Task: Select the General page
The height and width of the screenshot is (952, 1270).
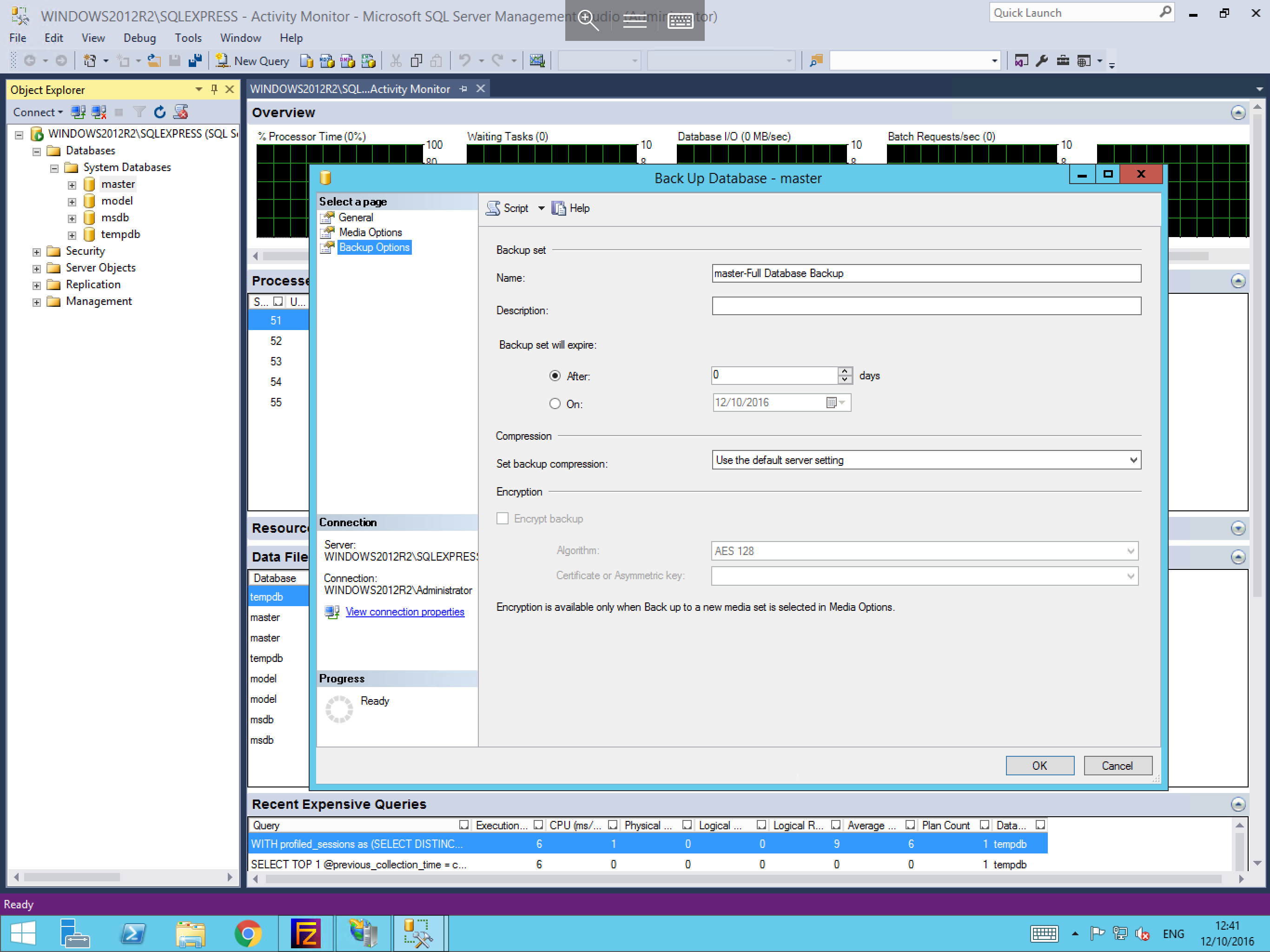Action: 356,217
